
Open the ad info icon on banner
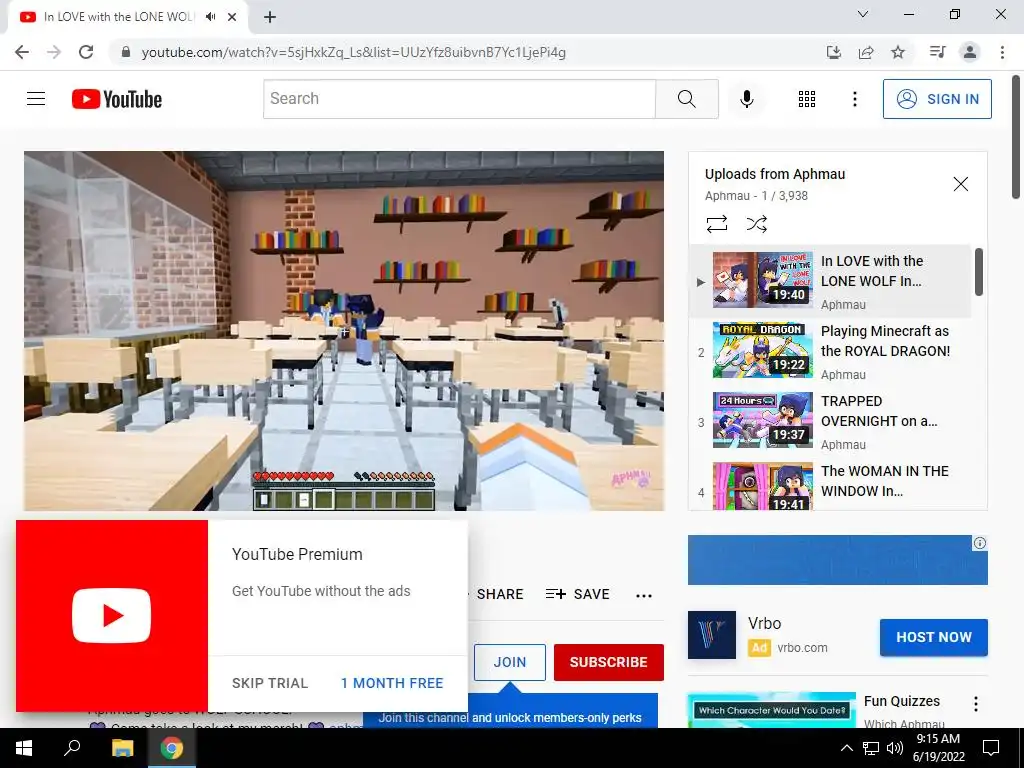pos(980,543)
